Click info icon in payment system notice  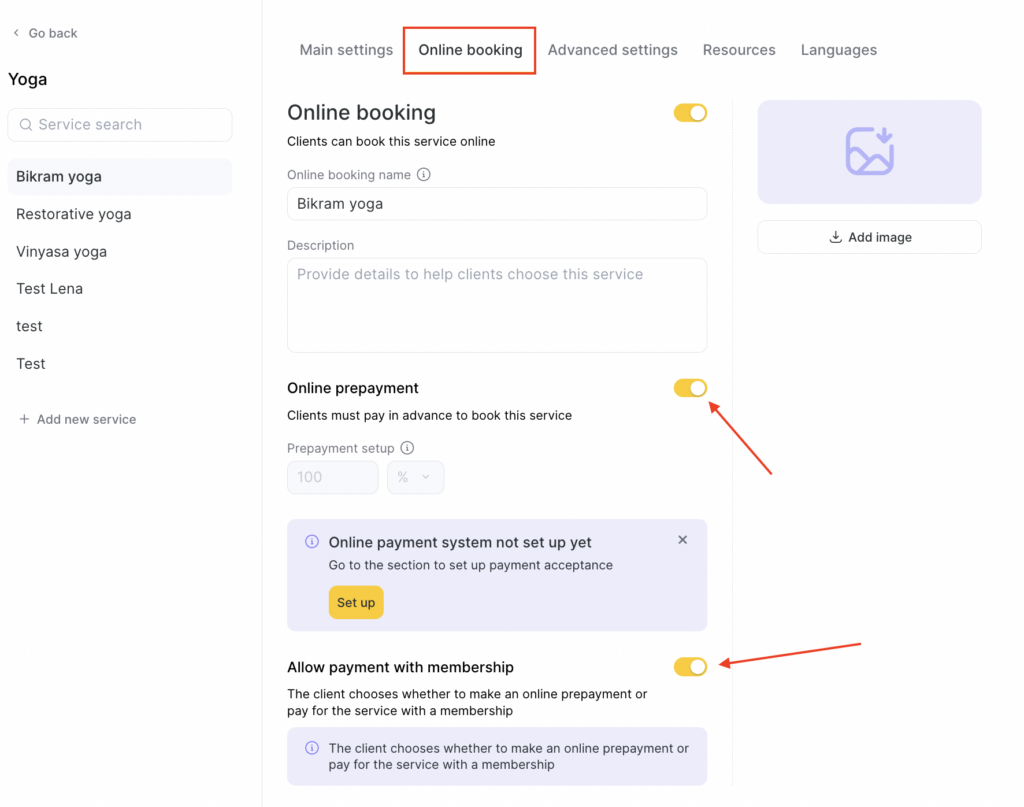tap(311, 542)
